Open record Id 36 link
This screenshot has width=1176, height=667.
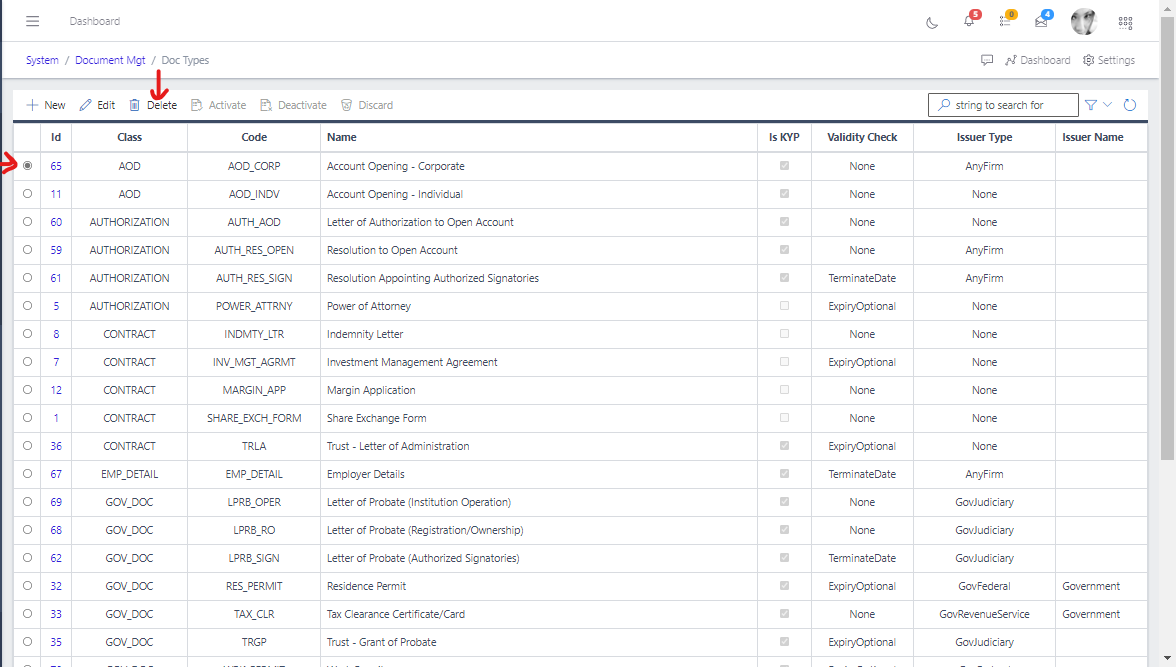point(56,446)
